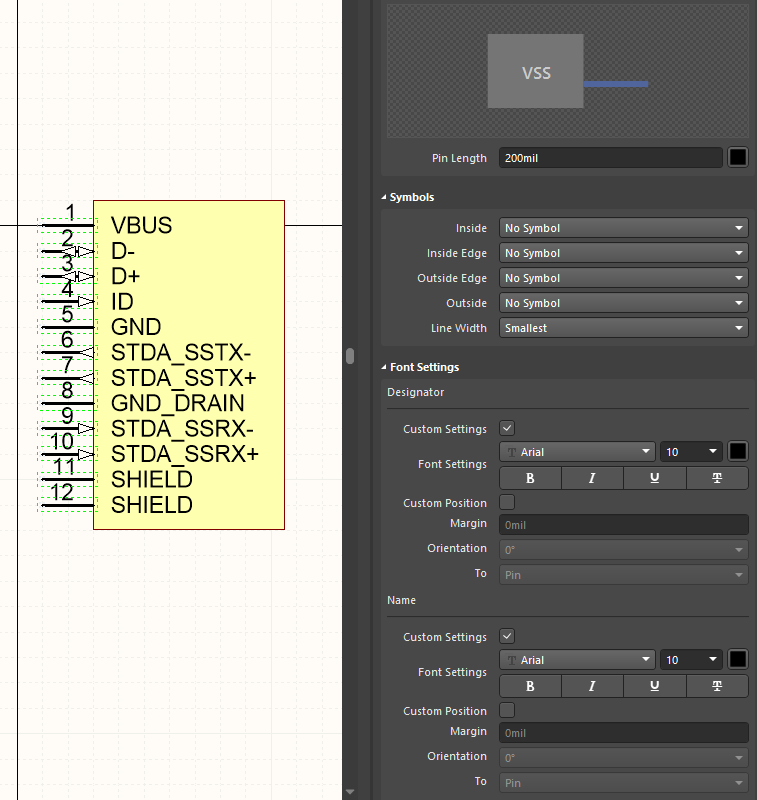Open Name font size dropdown

coord(691,660)
